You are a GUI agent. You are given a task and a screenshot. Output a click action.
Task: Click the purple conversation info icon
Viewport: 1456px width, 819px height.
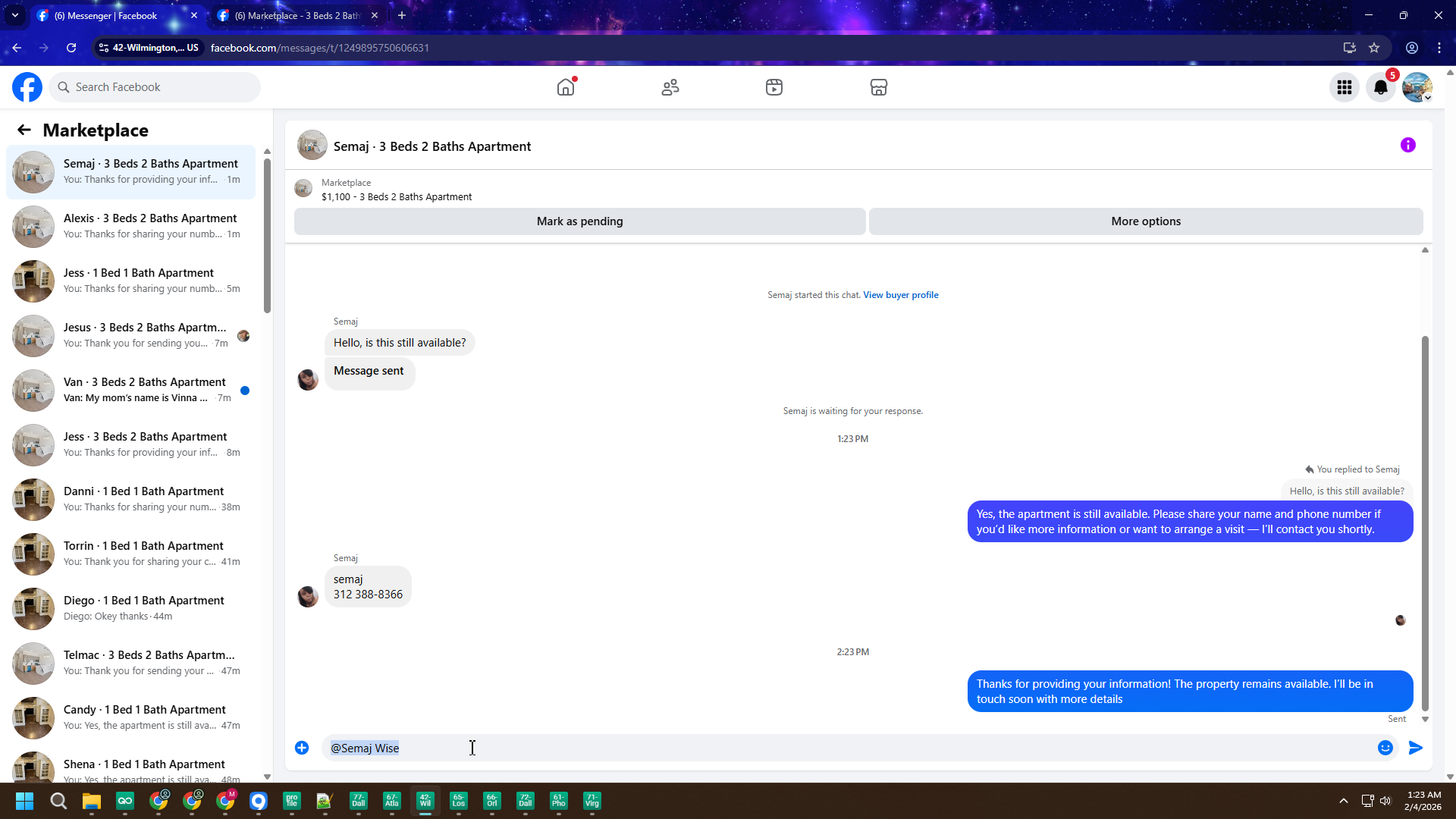tap(1407, 145)
